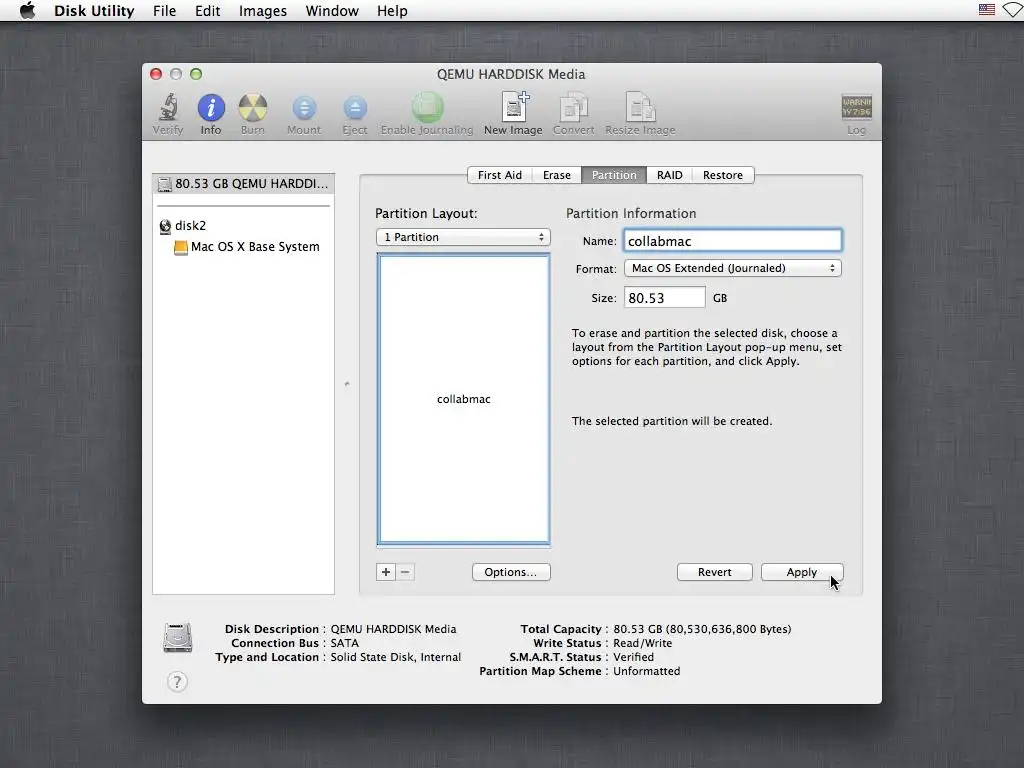
Task: Click the Size field showing 80.53
Action: [x=664, y=298]
